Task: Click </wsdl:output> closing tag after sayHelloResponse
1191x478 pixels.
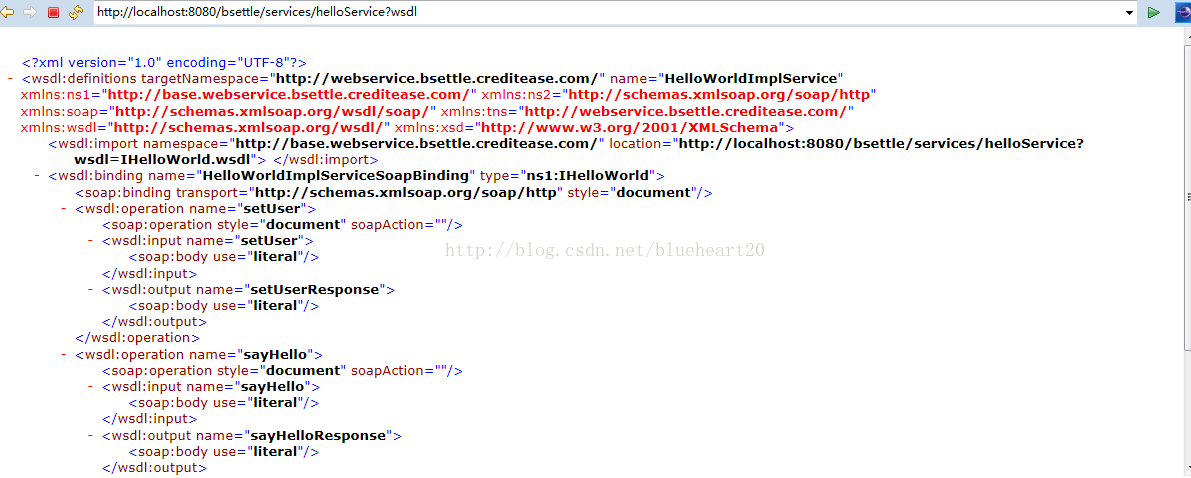Action: pos(154,468)
